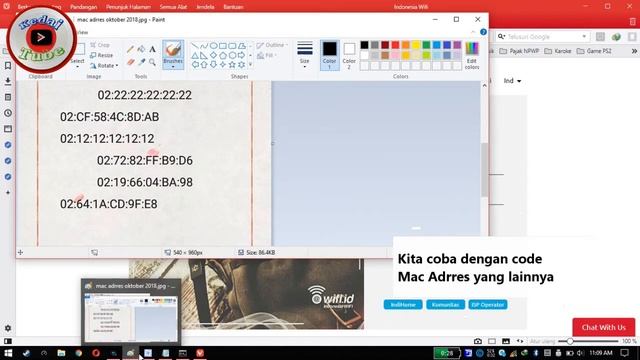The image size is (640, 360).
Task: Show more bookmarks bar overflow chevron
Action: tap(634, 51)
